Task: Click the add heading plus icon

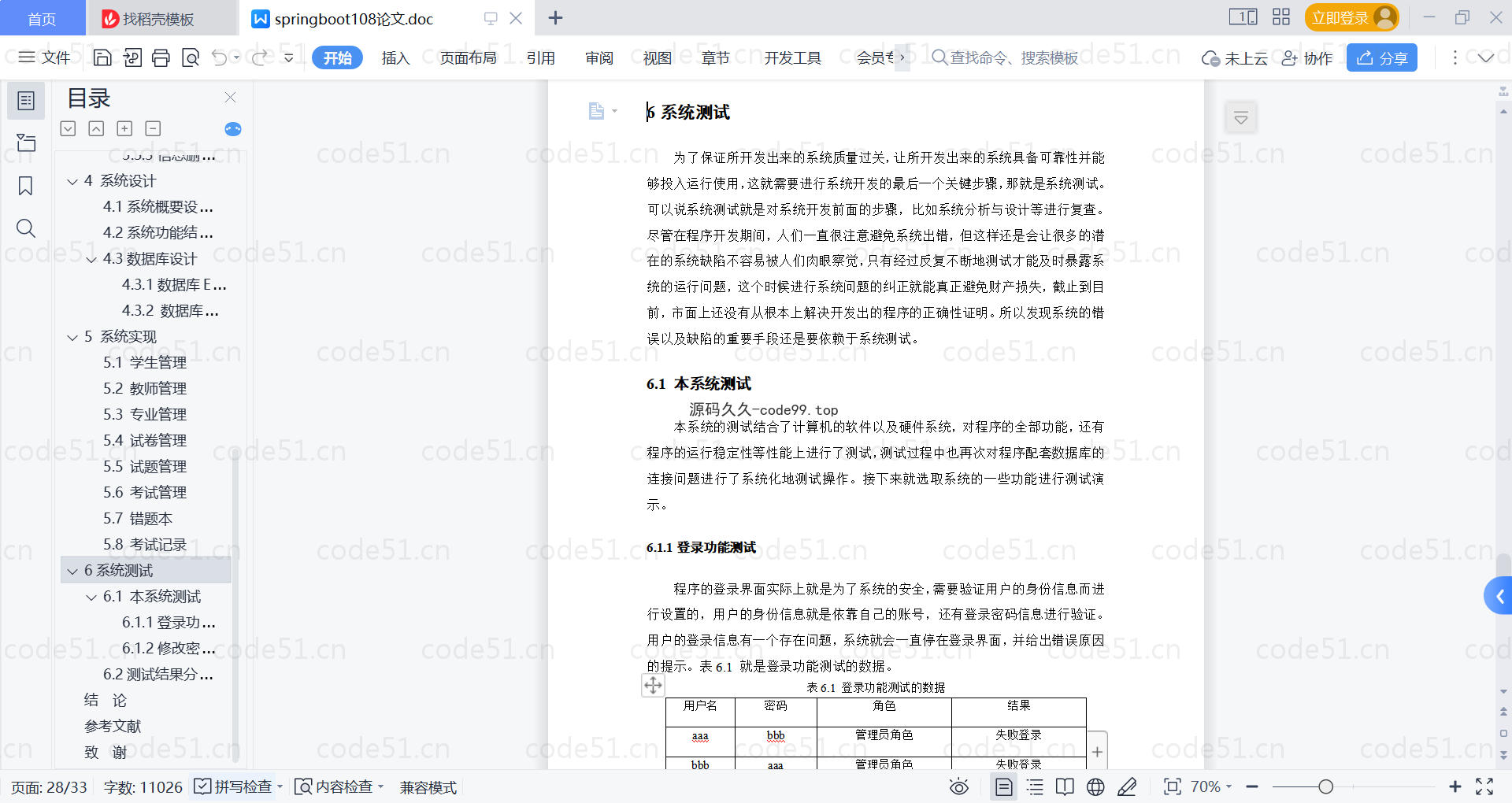Action: coord(124,128)
